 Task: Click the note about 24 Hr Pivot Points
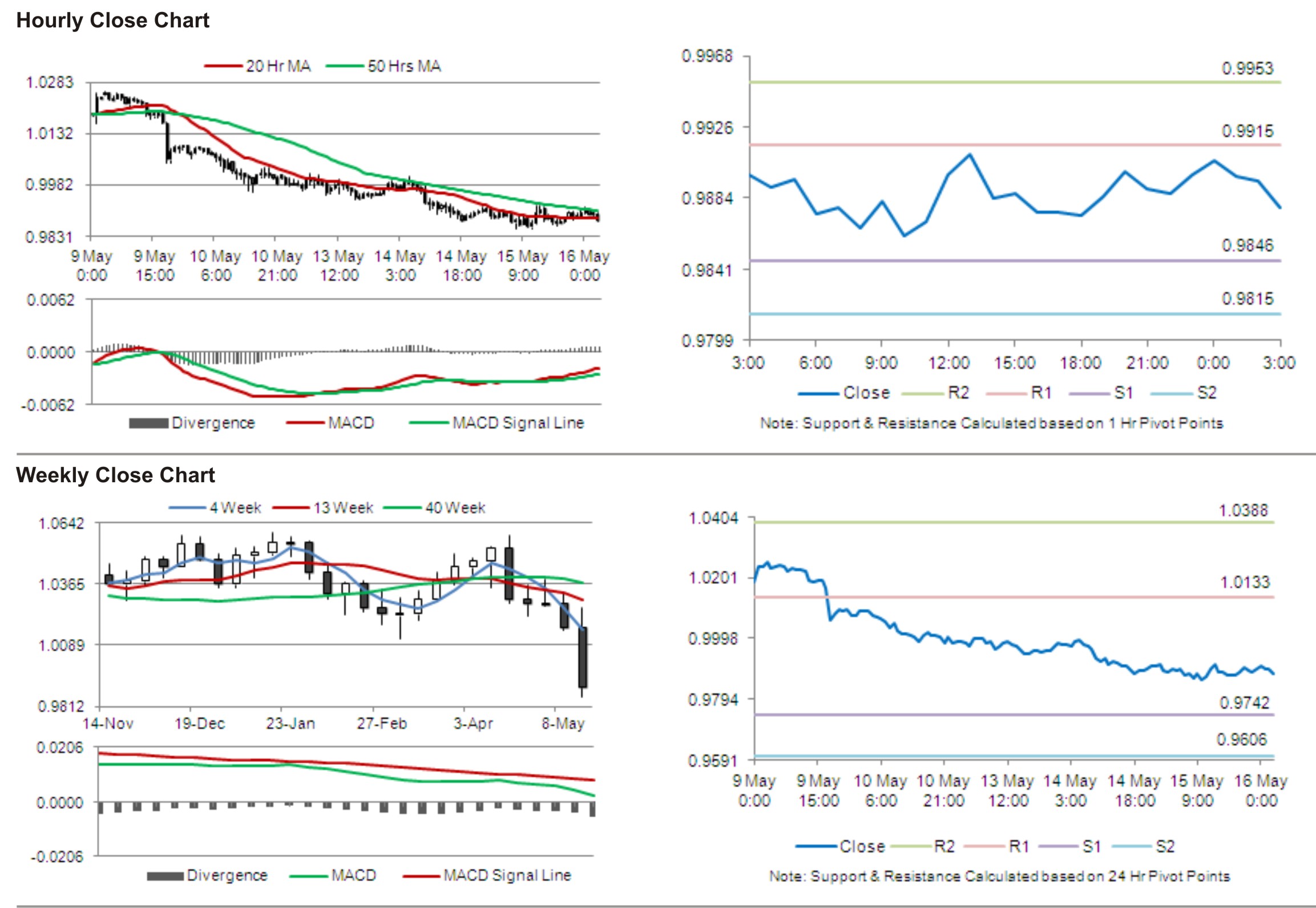click(999, 877)
